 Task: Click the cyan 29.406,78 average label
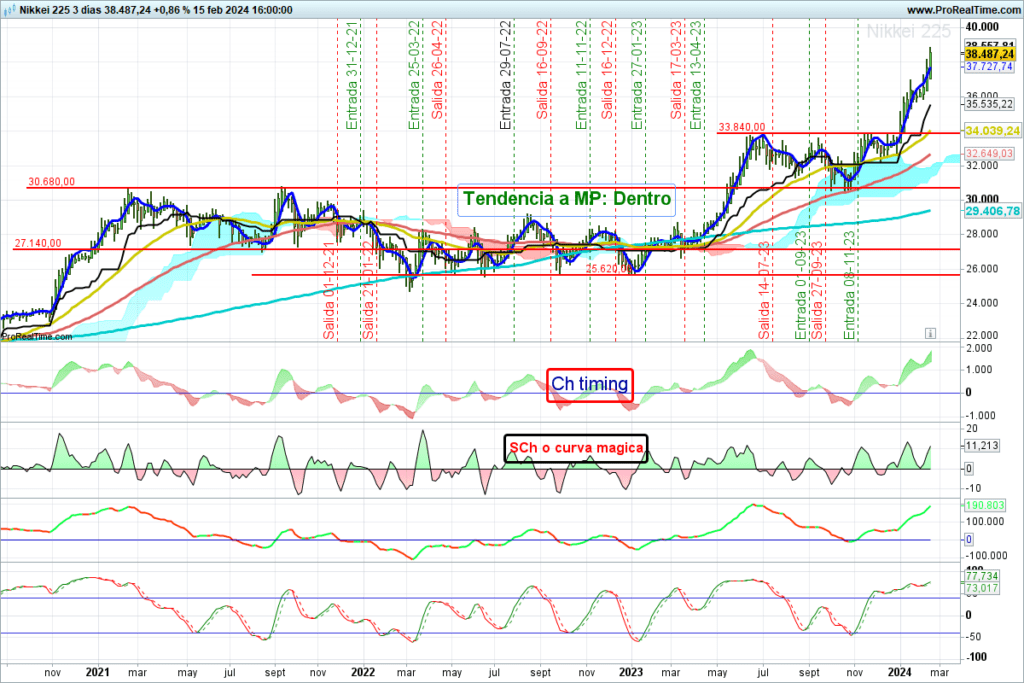tap(992, 211)
